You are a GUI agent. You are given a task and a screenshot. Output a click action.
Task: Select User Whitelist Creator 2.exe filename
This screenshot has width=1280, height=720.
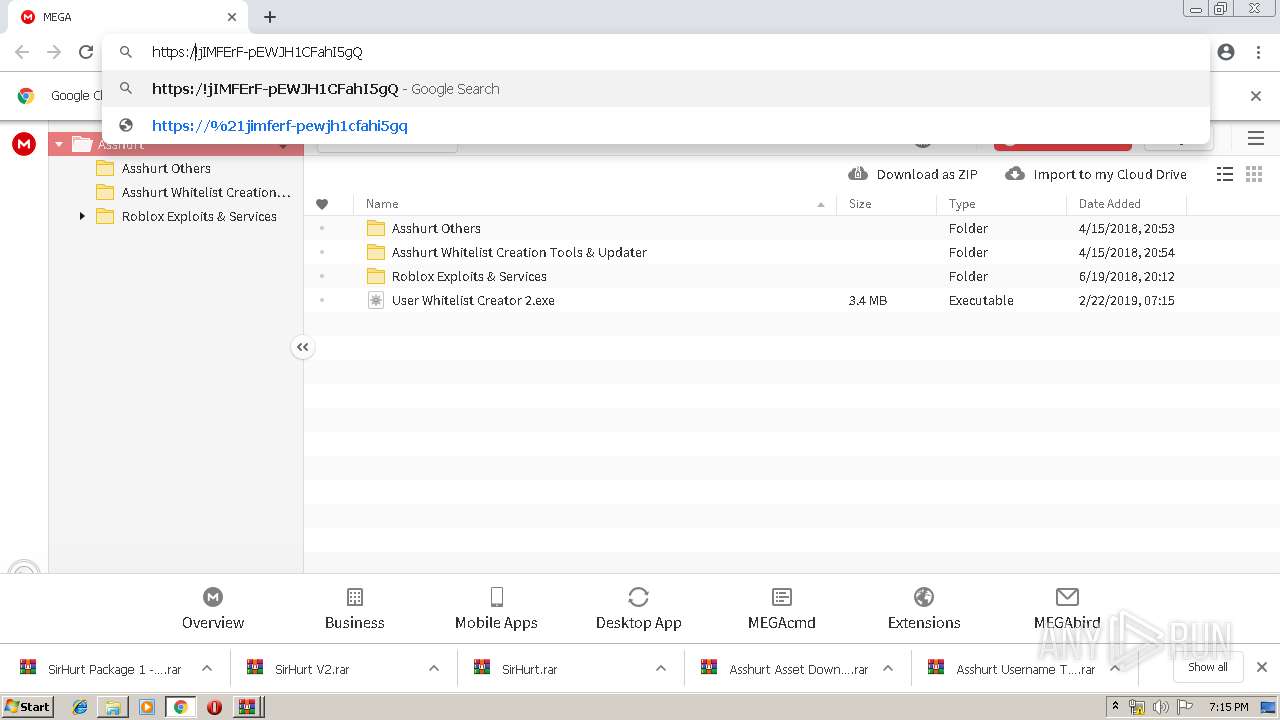pos(473,300)
